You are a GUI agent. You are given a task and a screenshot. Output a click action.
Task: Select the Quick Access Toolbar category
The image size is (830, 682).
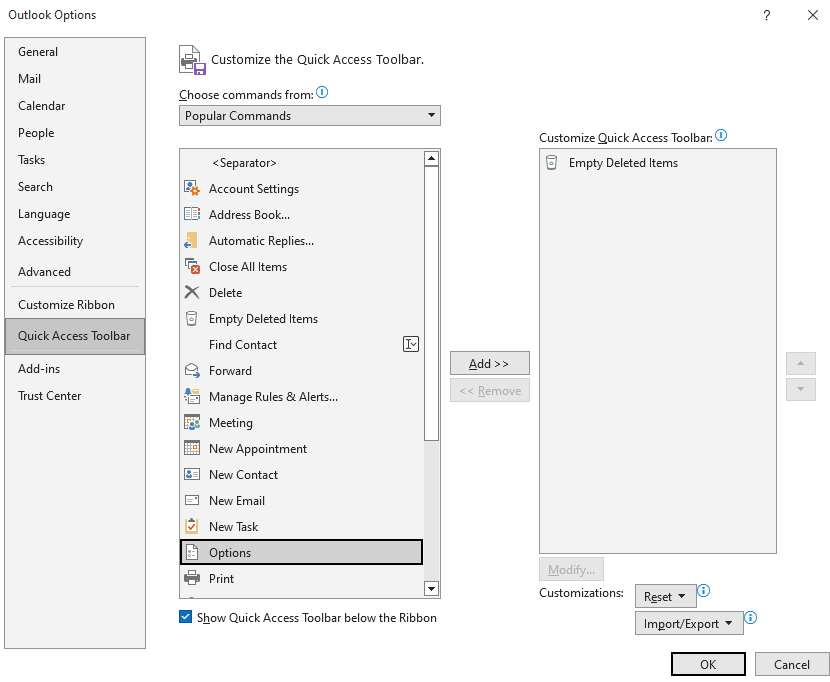[x=75, y=336]
